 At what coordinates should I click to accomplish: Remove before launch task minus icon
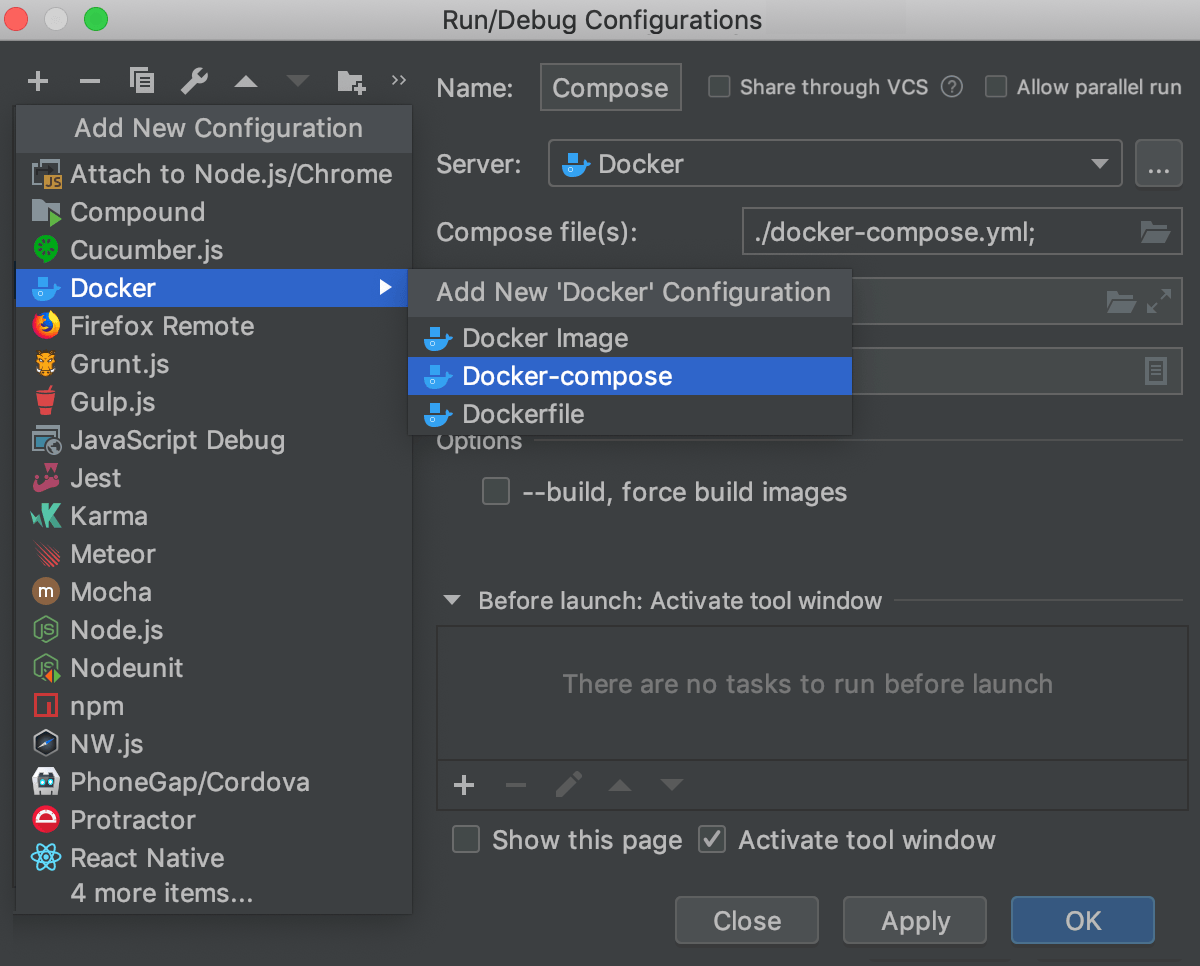[x=516, y=785]
